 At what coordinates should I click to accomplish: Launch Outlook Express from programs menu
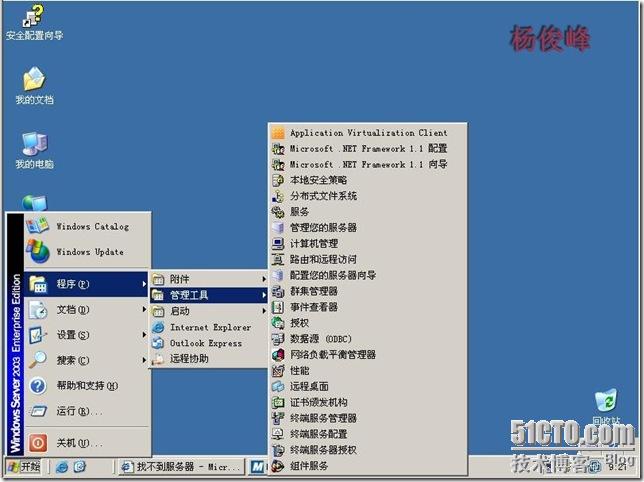pos(209,343)
